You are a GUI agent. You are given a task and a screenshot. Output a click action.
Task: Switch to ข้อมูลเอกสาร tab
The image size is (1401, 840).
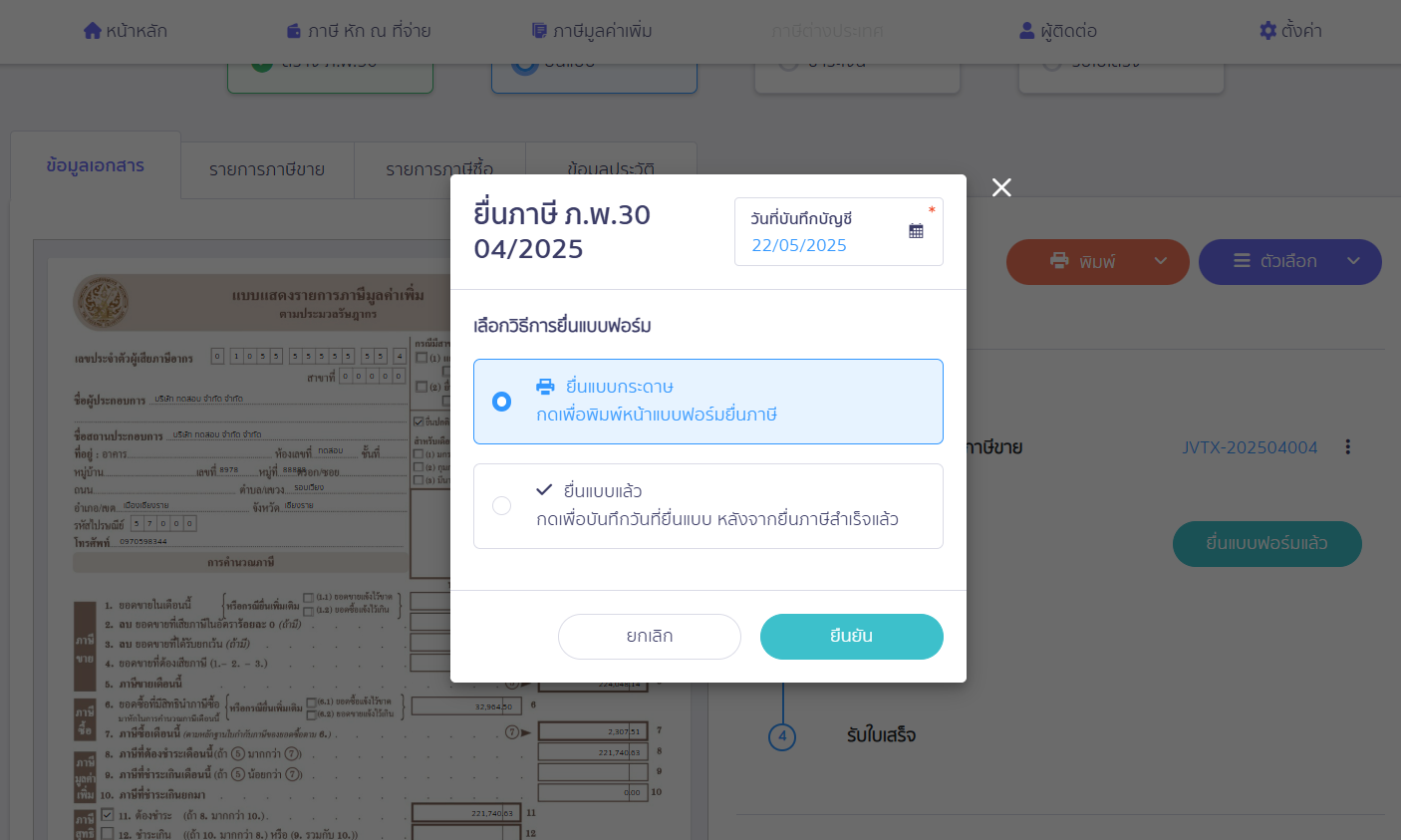point(96,165)
